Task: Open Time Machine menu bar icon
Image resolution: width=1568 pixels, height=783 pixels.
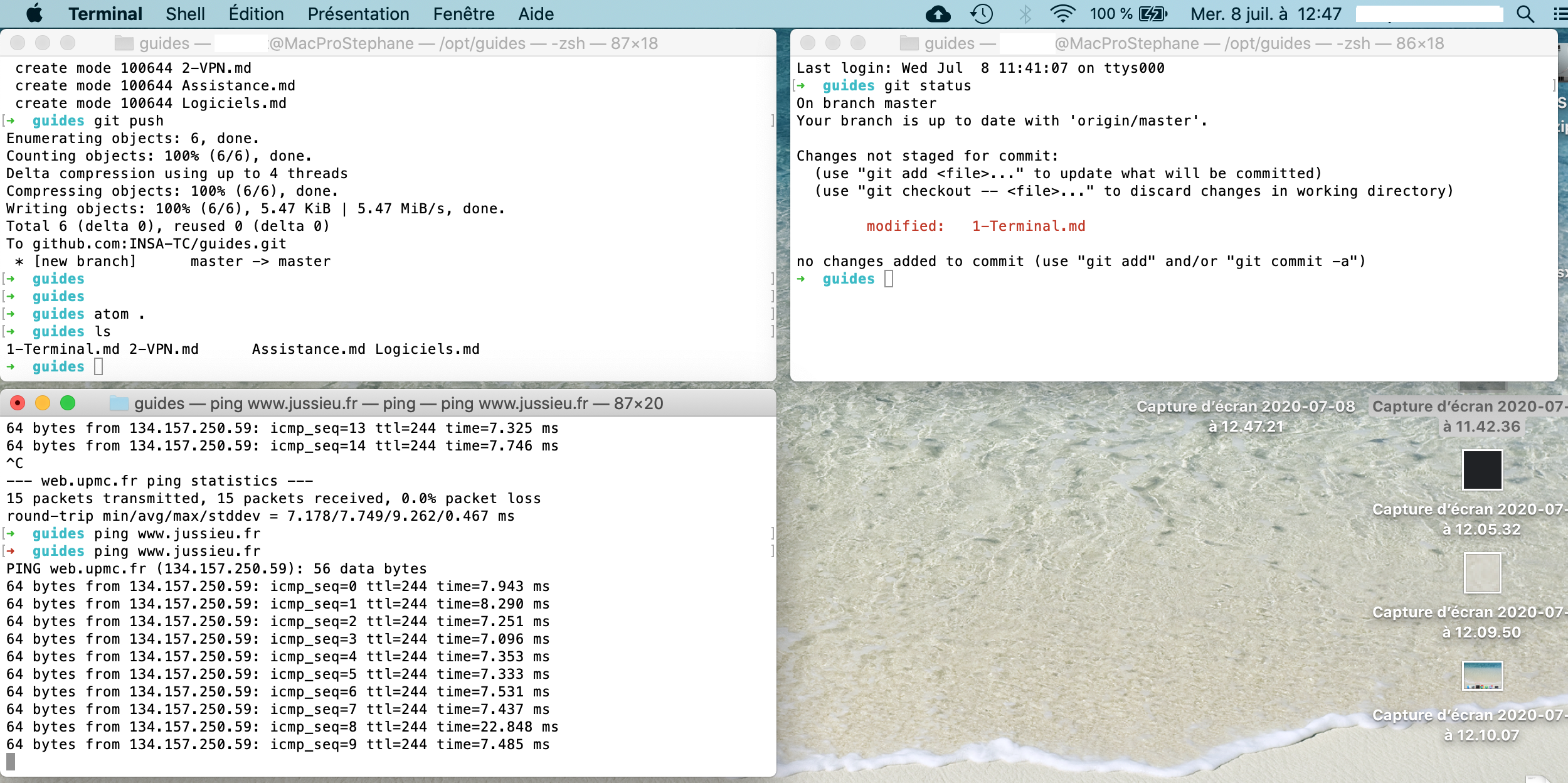Action: (982, 14)
